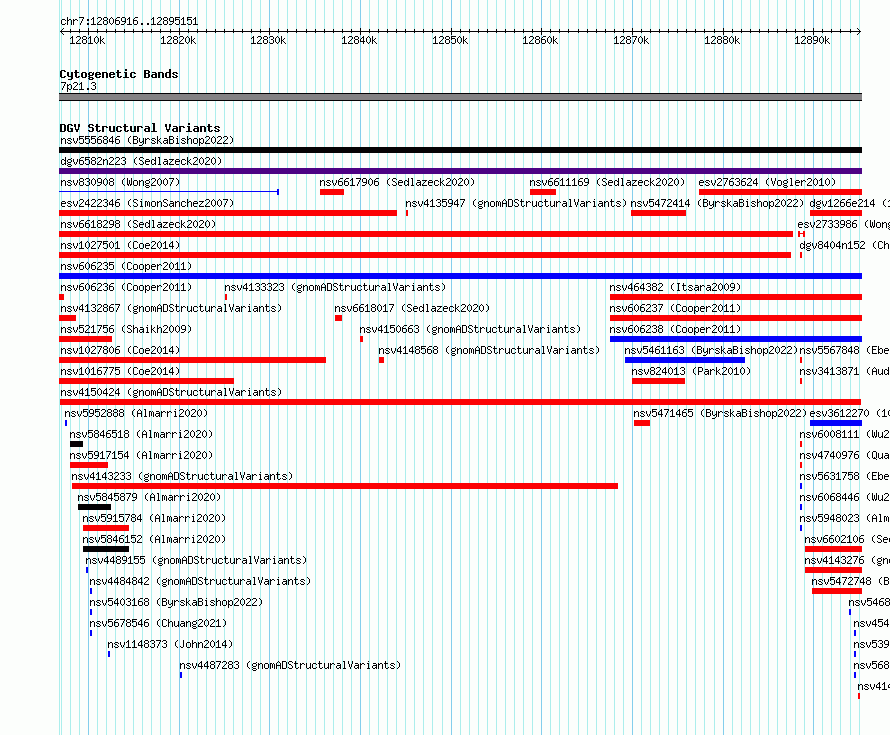Select the nsv830908 (Wong2007) label

pyautogui.click(x=120, y=182)
